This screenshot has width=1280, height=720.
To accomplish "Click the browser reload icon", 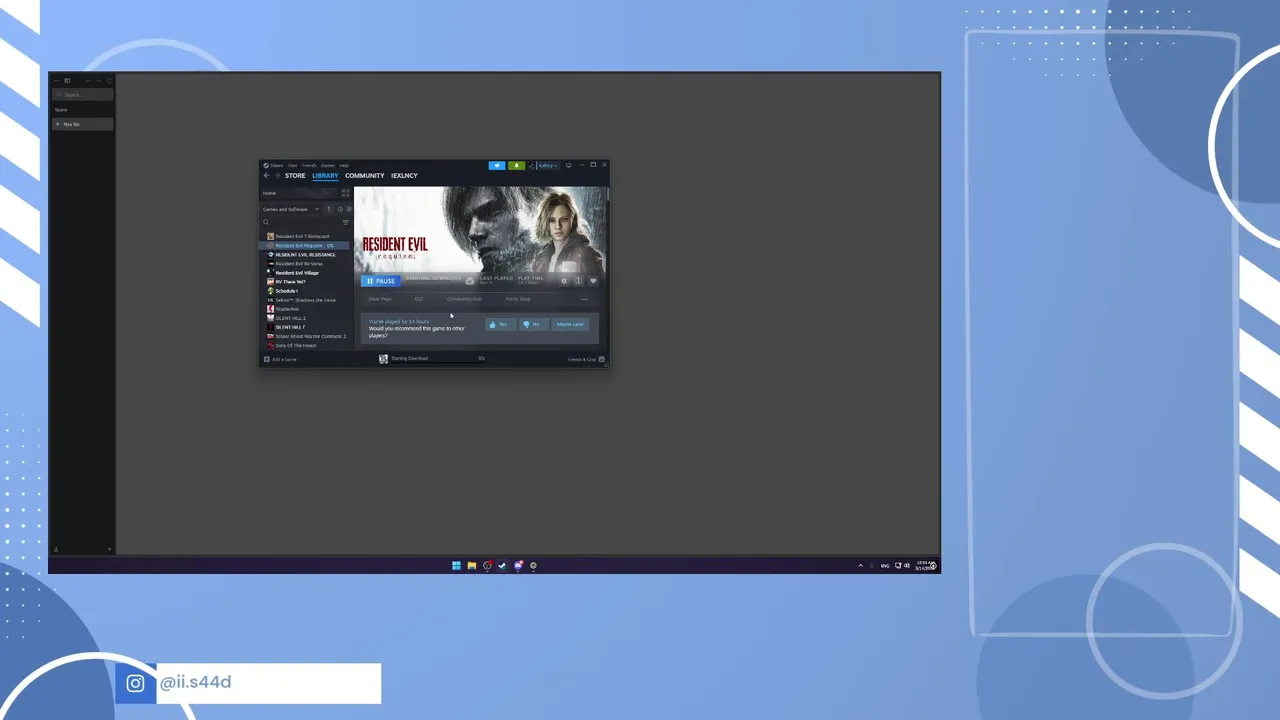I will coord(109,81).
